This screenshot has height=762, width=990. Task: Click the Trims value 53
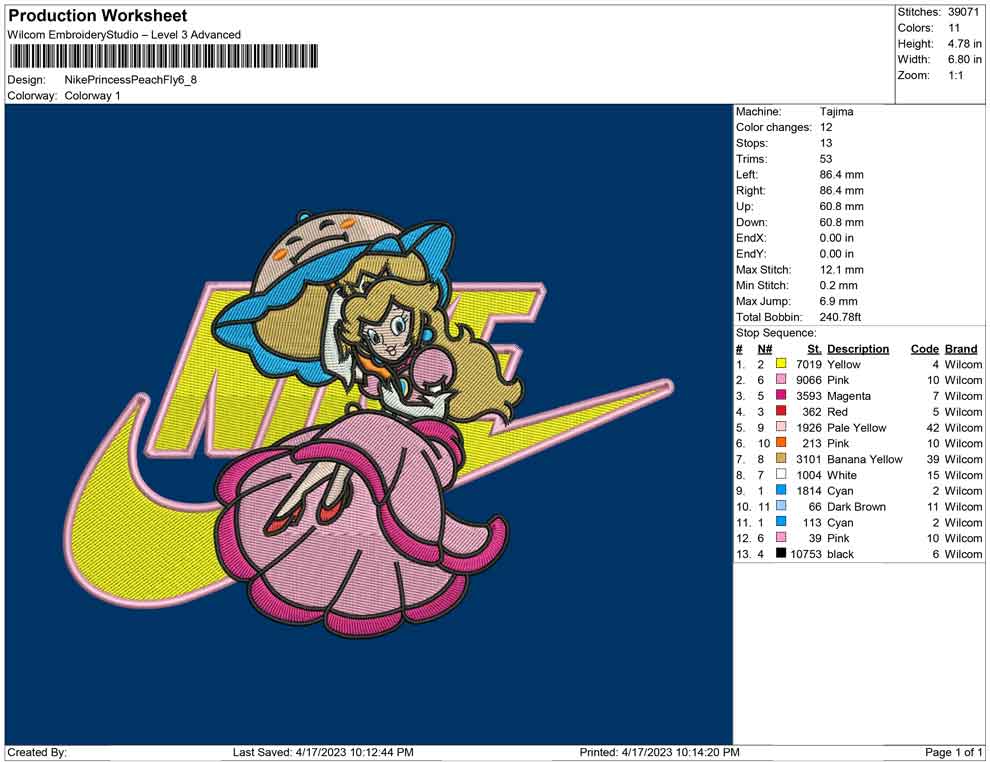coord(826,158)
